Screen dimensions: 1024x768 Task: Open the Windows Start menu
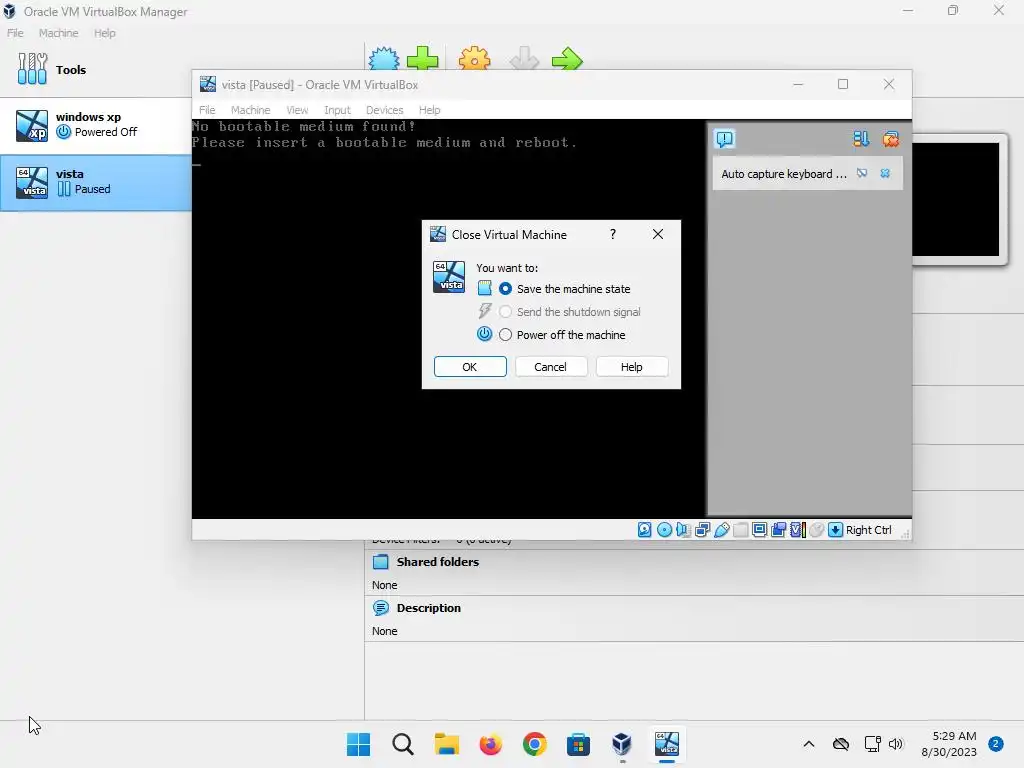coord(359,744)
